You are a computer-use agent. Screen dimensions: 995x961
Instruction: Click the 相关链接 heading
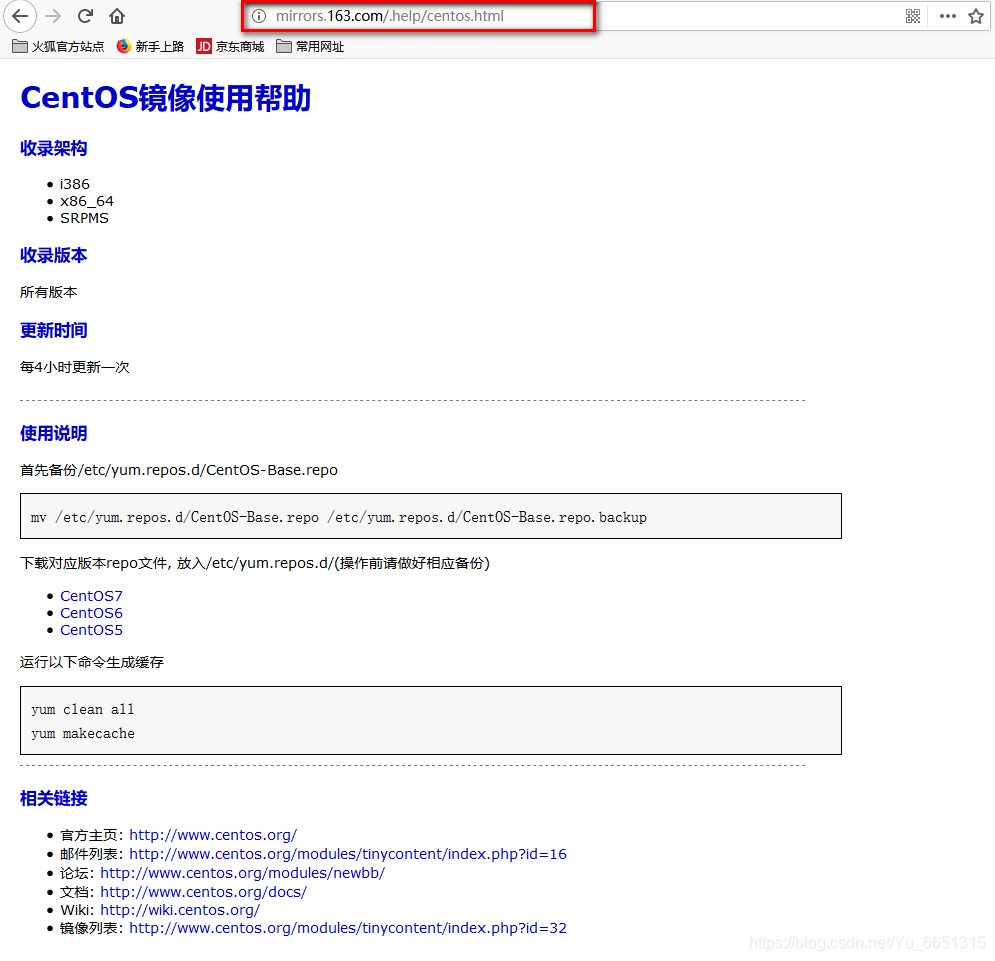click(x=53, y=798)
